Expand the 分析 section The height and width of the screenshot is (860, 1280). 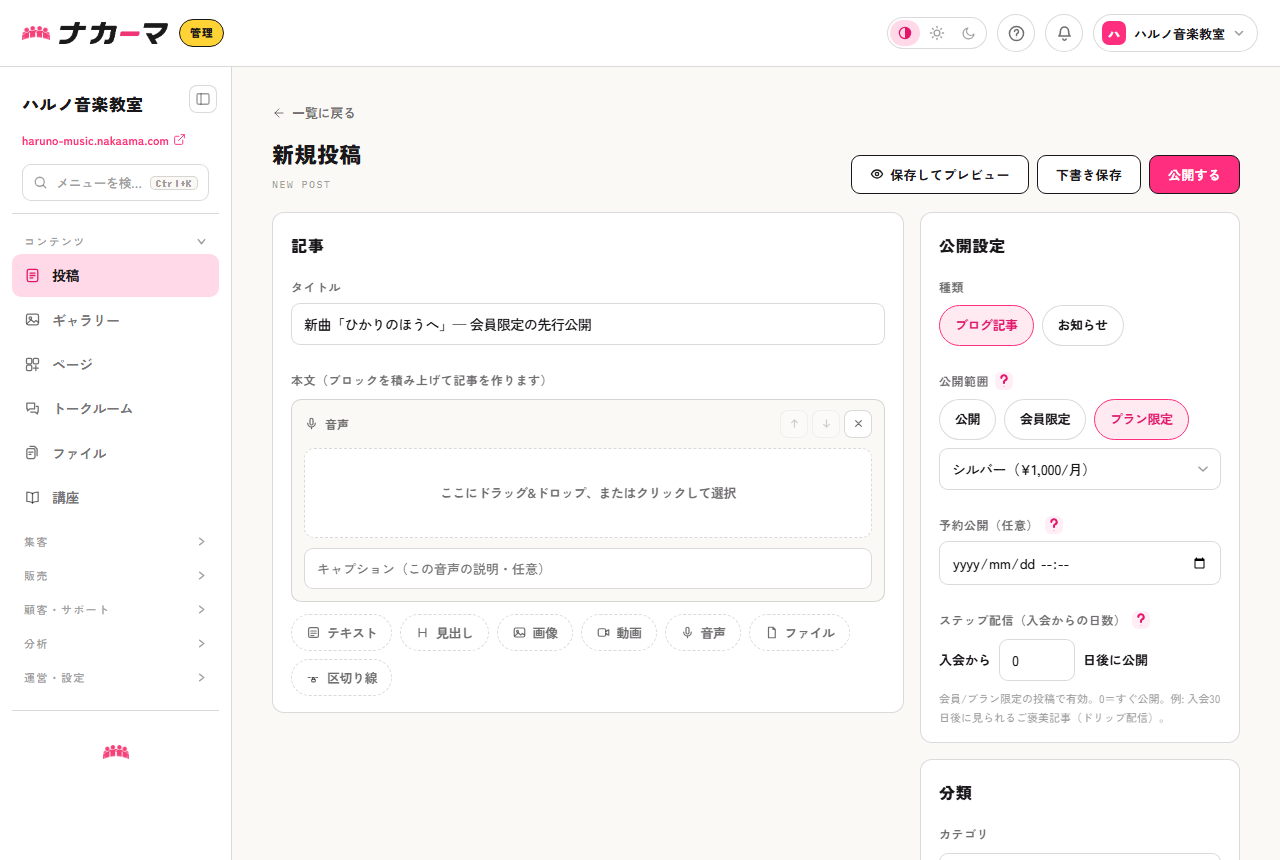pos(115,644)
